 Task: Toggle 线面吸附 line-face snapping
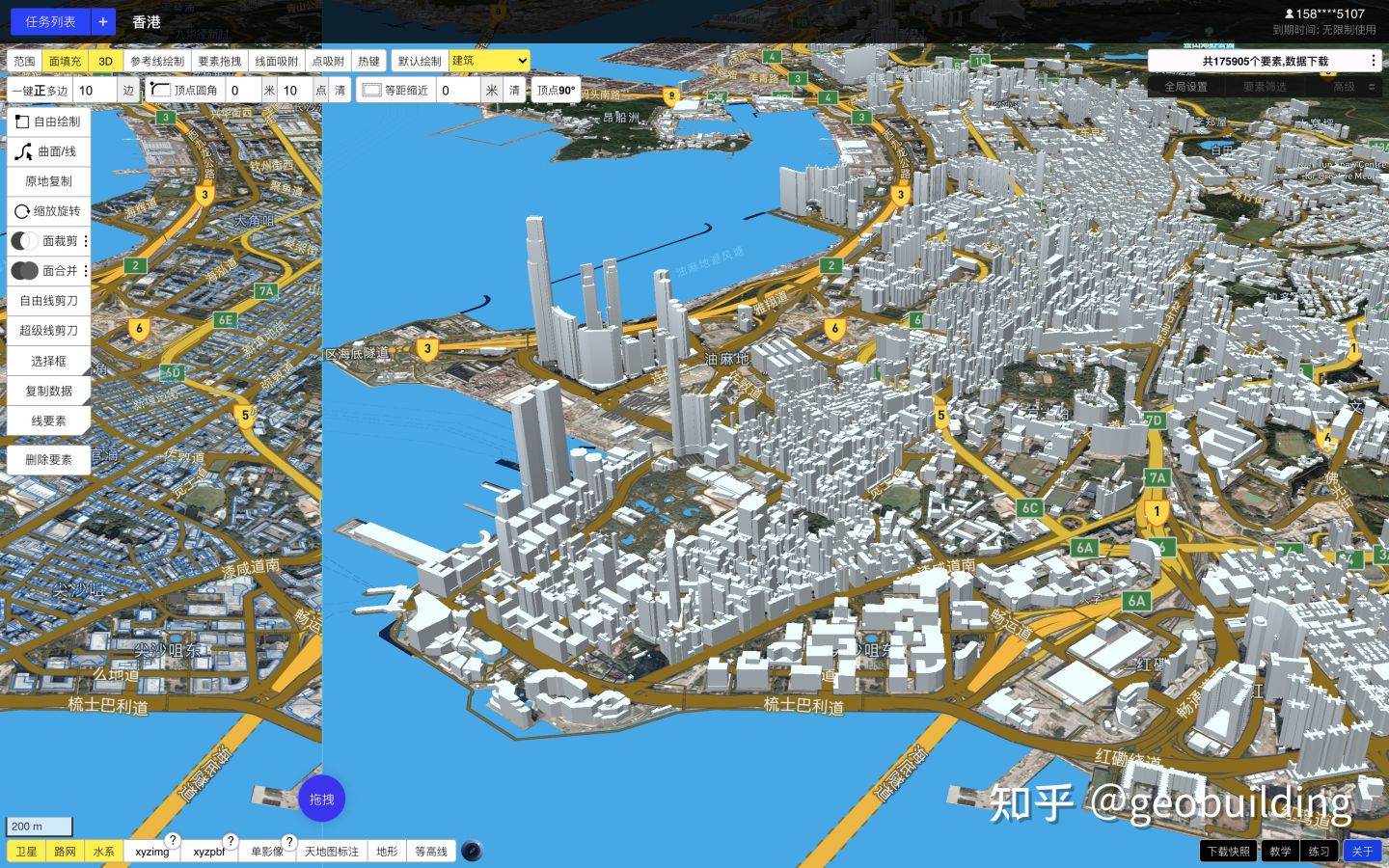(277, 61)
